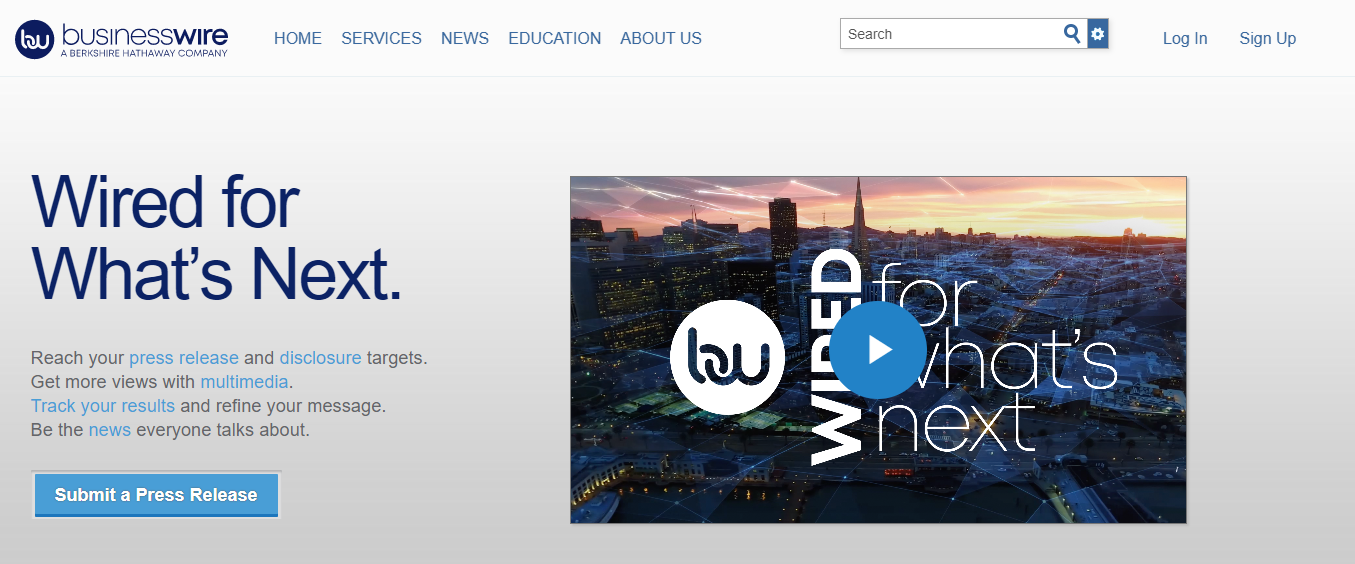Go to the News menu

(x=465, y=39)
